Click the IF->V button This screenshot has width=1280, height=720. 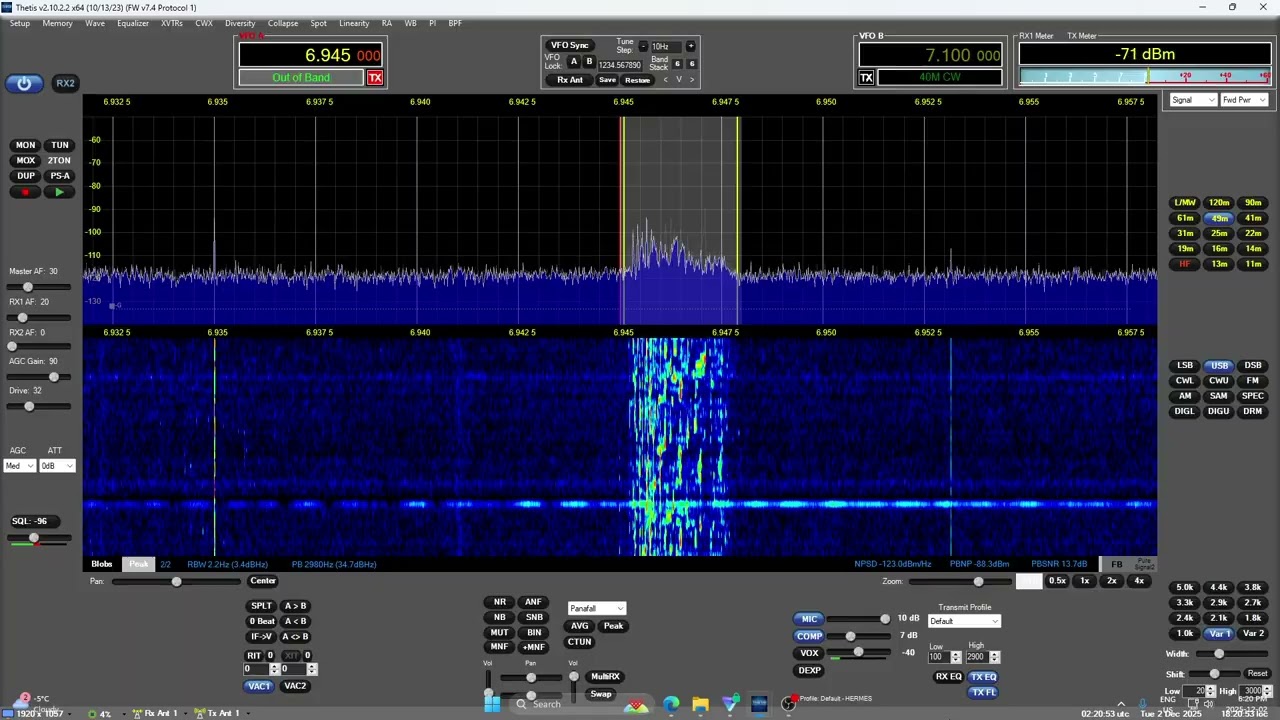pyautogui.click(x=261, y=637)
